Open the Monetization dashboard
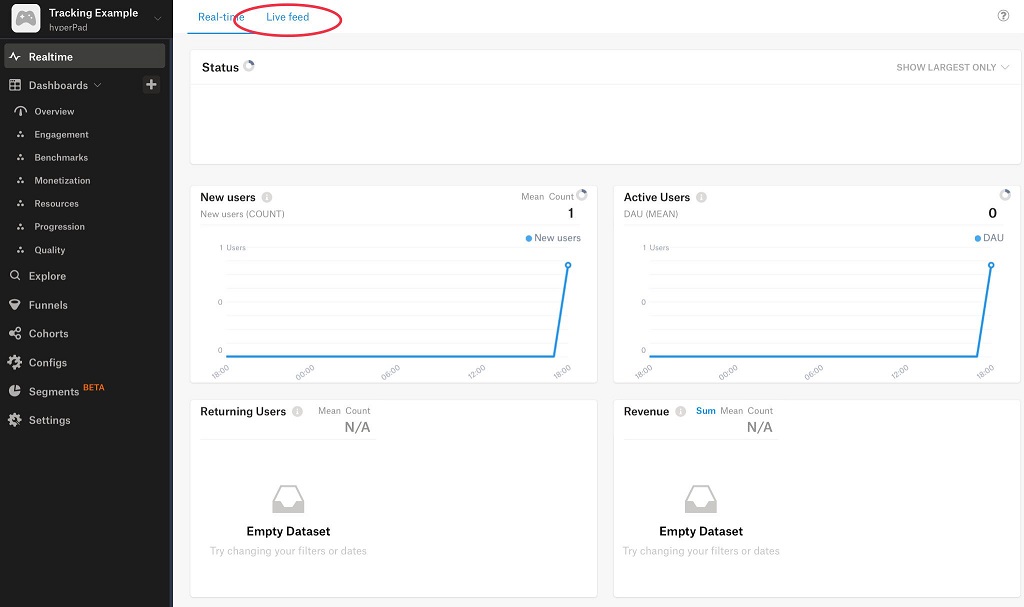Image resolution: width=1024 pixels, height=607 pixels. tap(62, 181)
